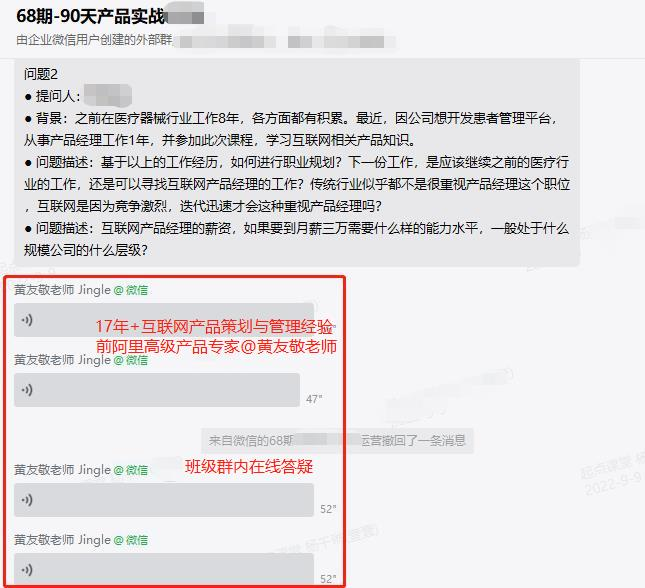Open group title 68期-90天产品实战
Viewport: 645px width, 588px height.
point(90,16)
